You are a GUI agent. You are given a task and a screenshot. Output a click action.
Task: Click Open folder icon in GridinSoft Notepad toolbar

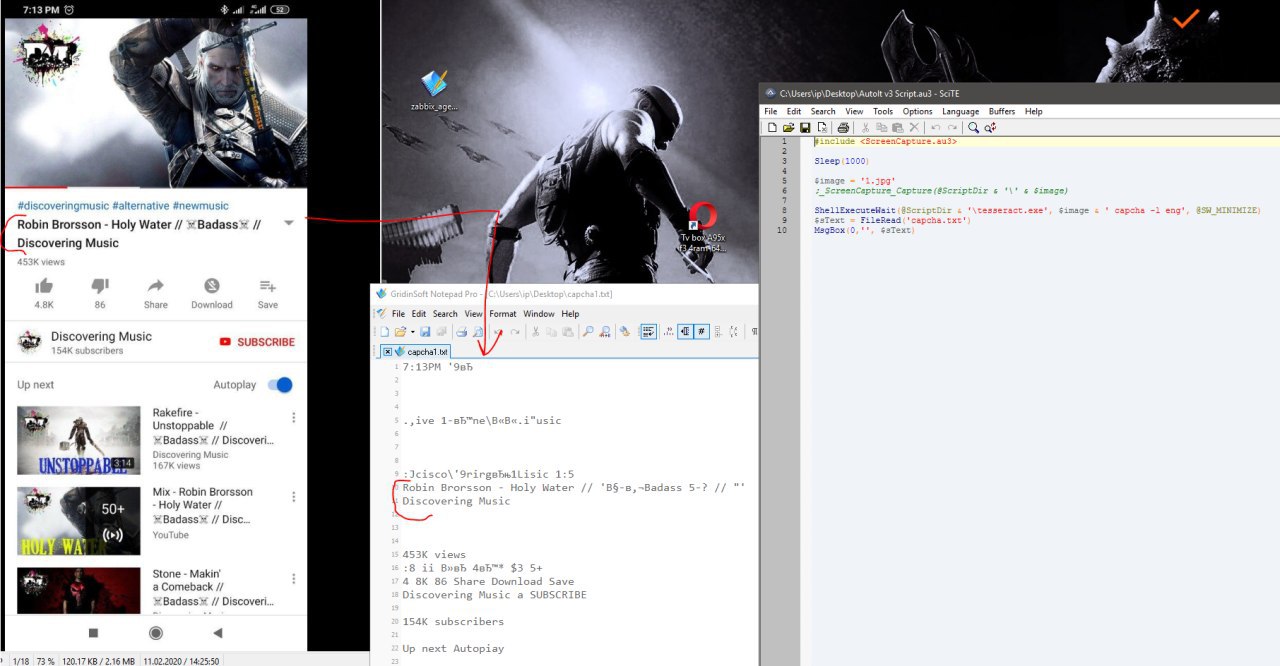click(x=400, y=332)
